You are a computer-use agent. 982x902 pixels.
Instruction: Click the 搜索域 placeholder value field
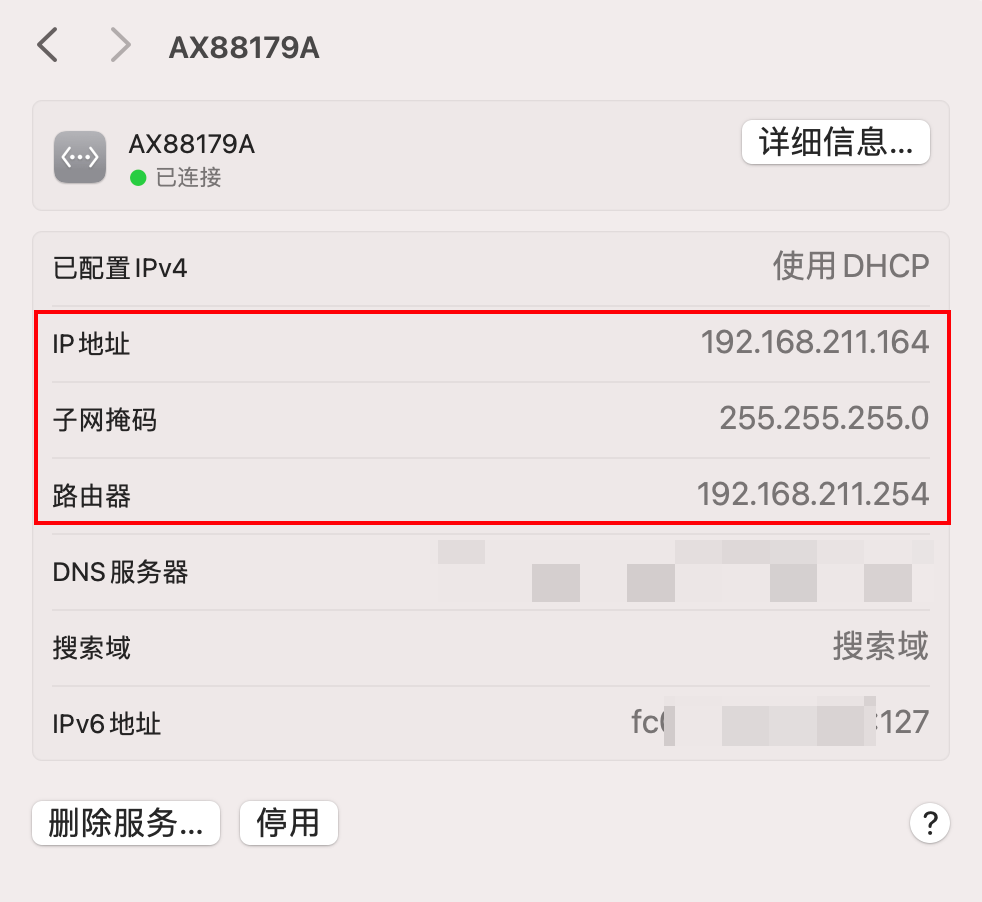880,647
